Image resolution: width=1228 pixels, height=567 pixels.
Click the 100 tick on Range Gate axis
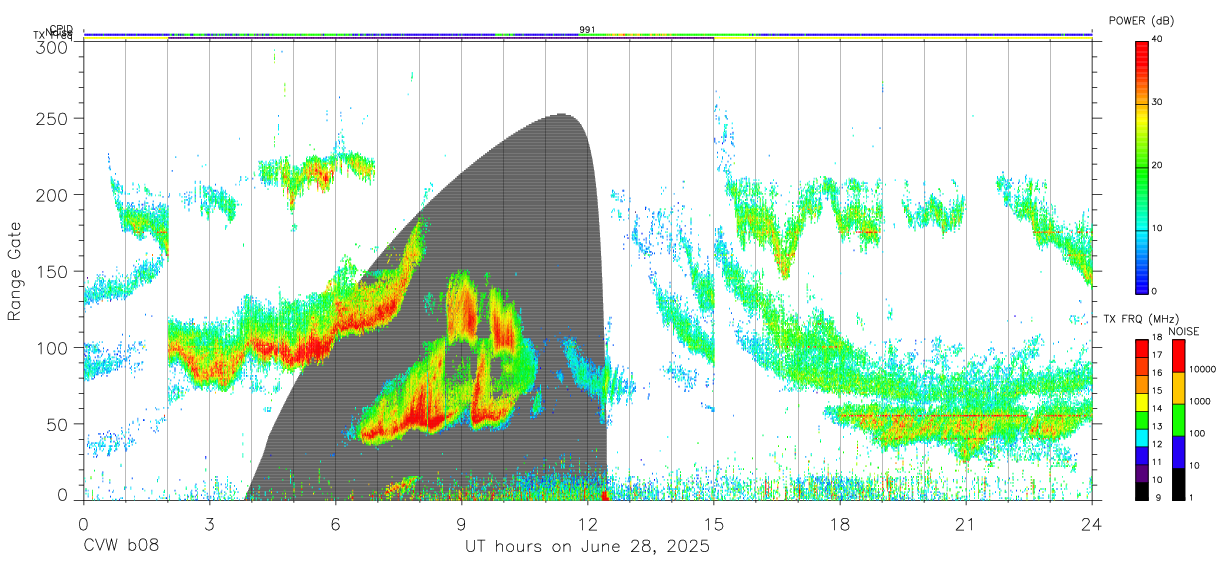pos(51,347)
